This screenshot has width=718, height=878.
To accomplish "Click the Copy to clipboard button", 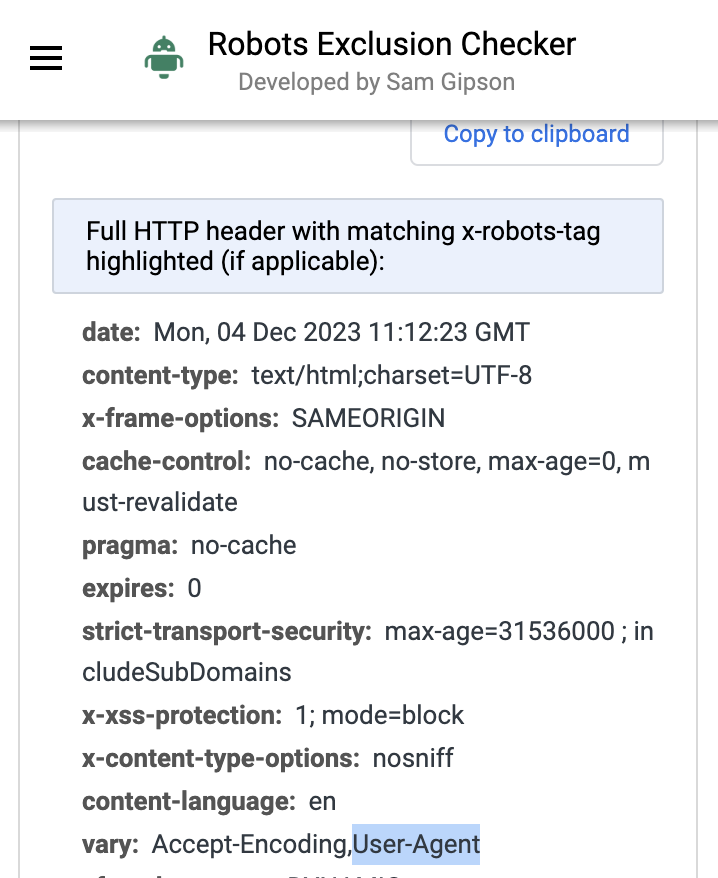I will (537, 136).
